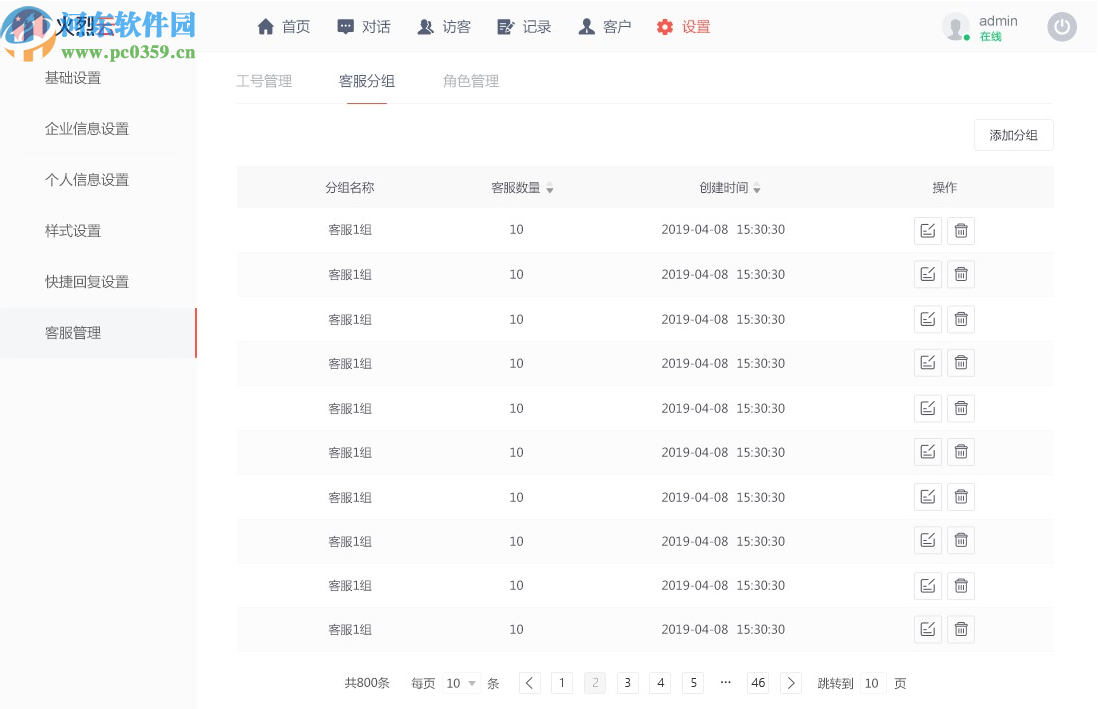
Task: Go to the 对话 conversations section
Action: click(x=364, y=27)
